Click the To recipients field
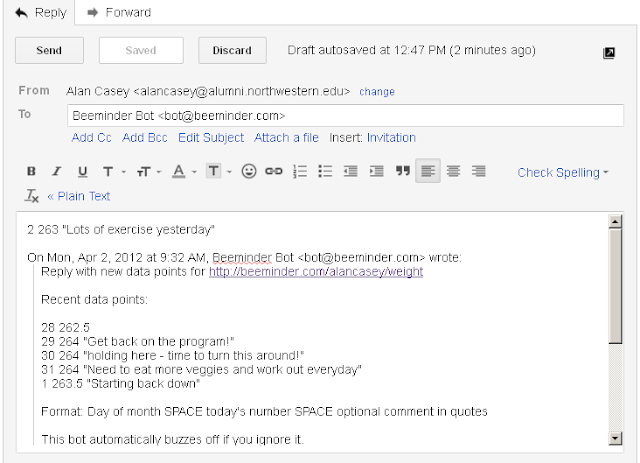This screenshot has height=463, width=640. (x=345, y=115)
